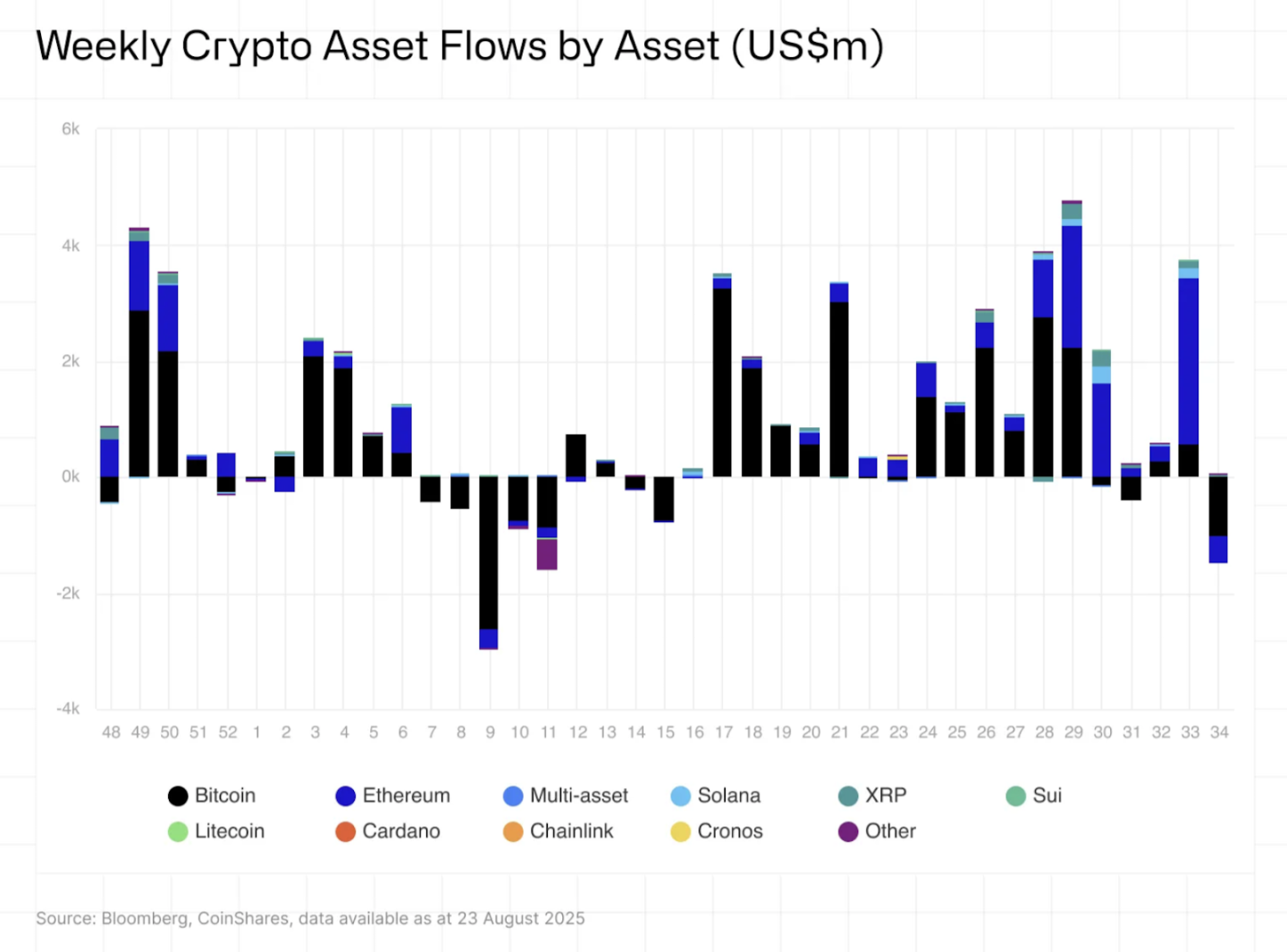Click the Chainlink legend dot
The image size is (1287, 952).
(513, 831)
